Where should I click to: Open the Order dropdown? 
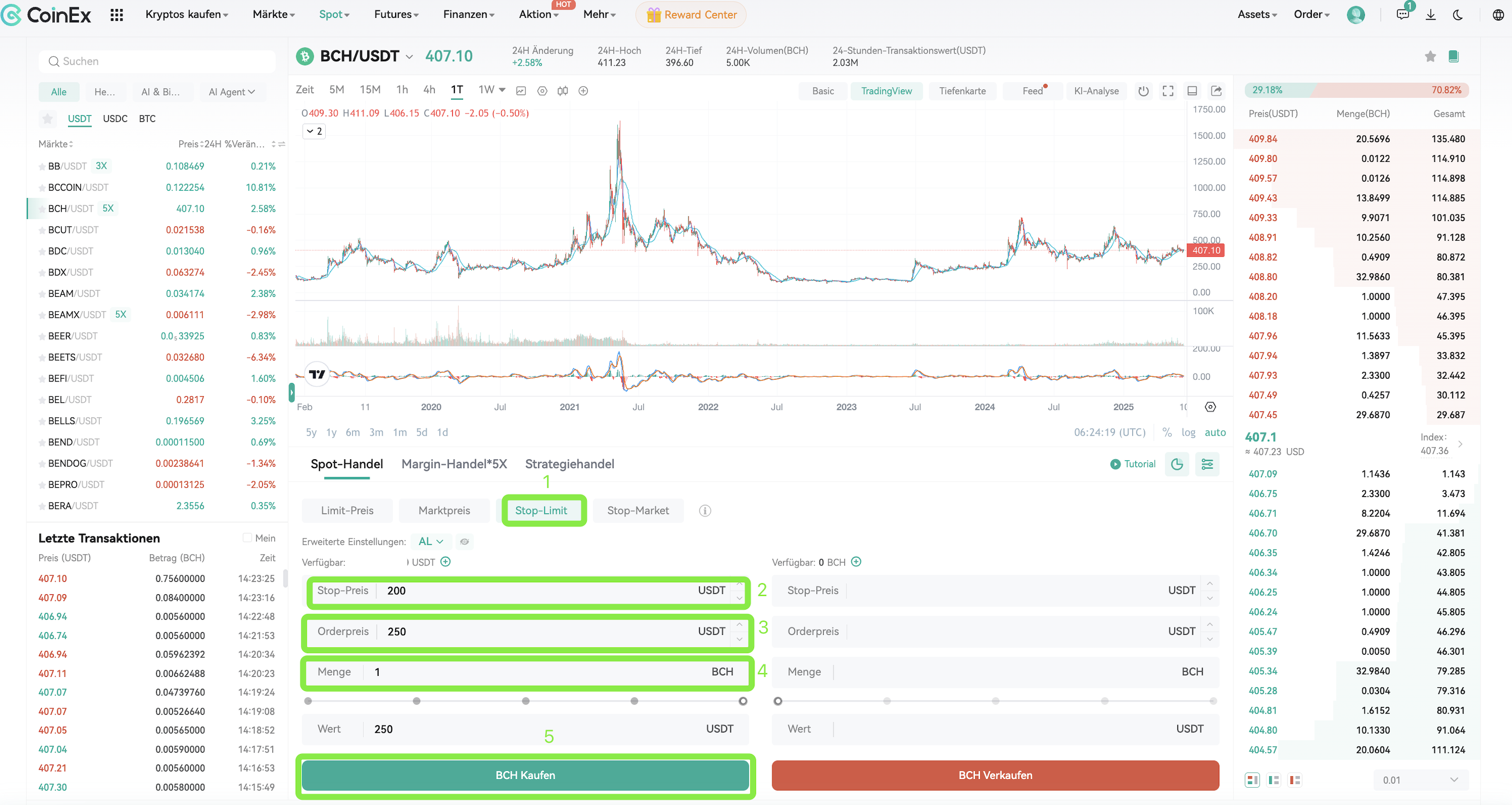(1312, 15)
